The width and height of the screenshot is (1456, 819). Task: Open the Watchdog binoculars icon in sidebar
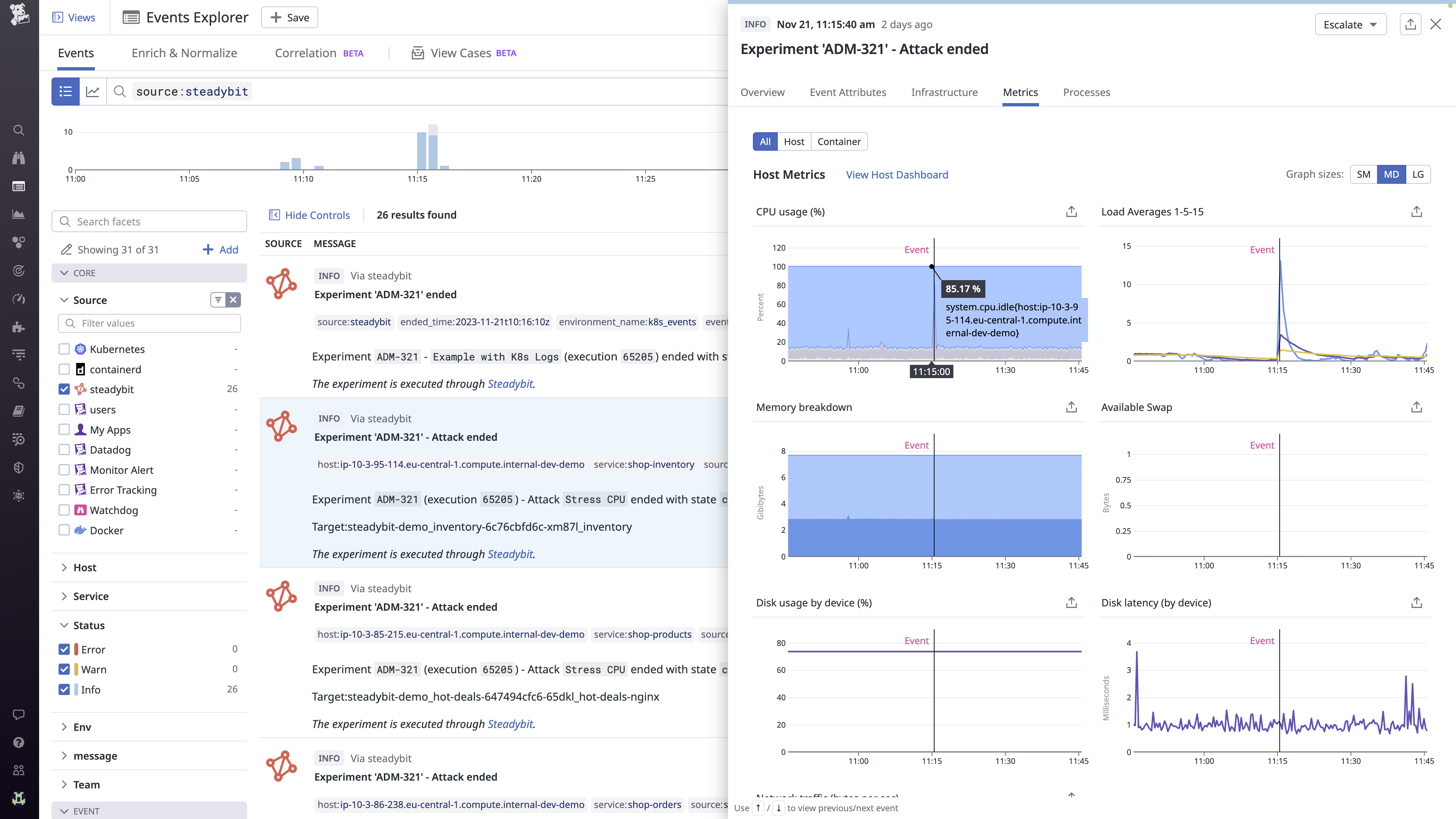(x=18, y=158)
